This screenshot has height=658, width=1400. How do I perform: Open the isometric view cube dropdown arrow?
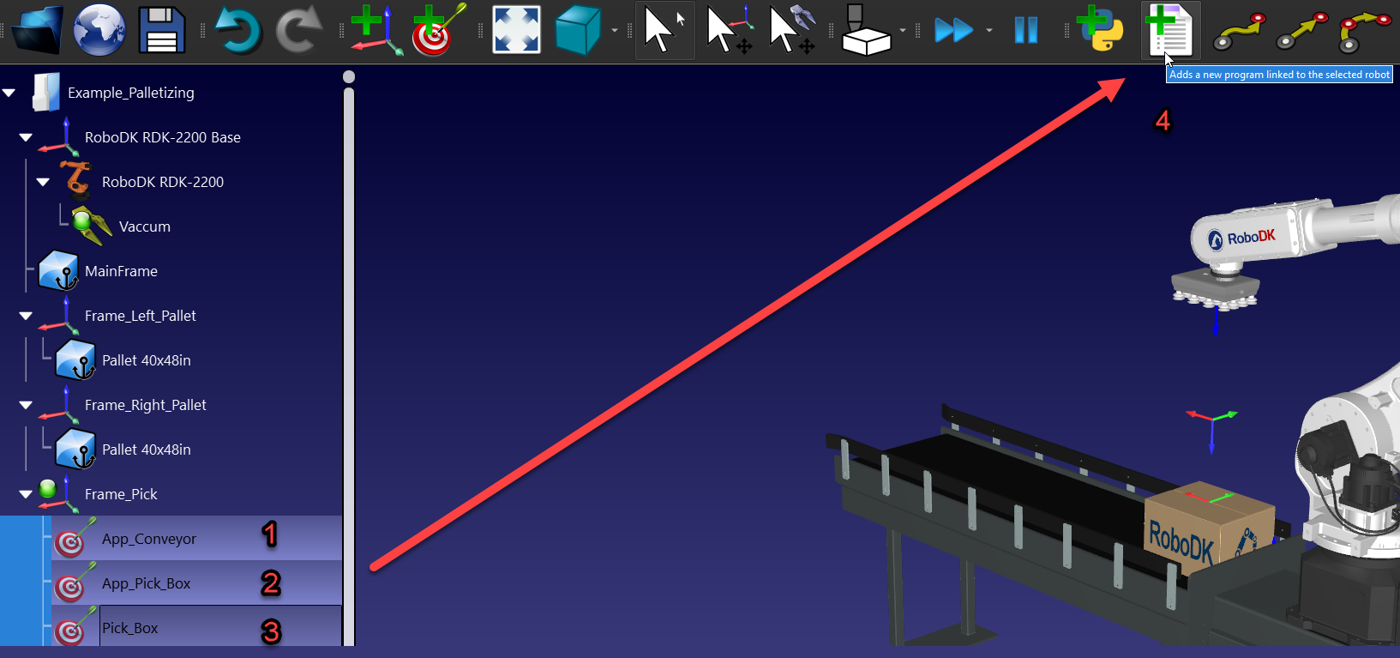click(x=614, y=31)
